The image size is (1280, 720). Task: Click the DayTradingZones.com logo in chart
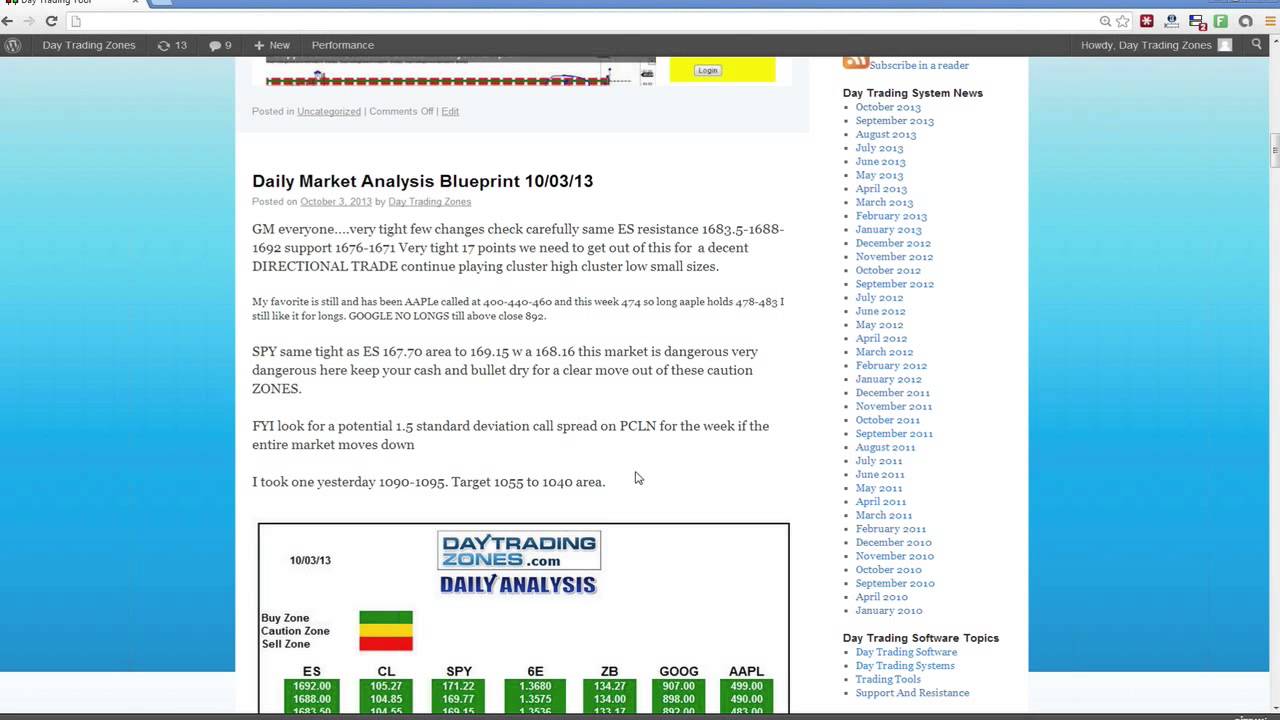519,551
